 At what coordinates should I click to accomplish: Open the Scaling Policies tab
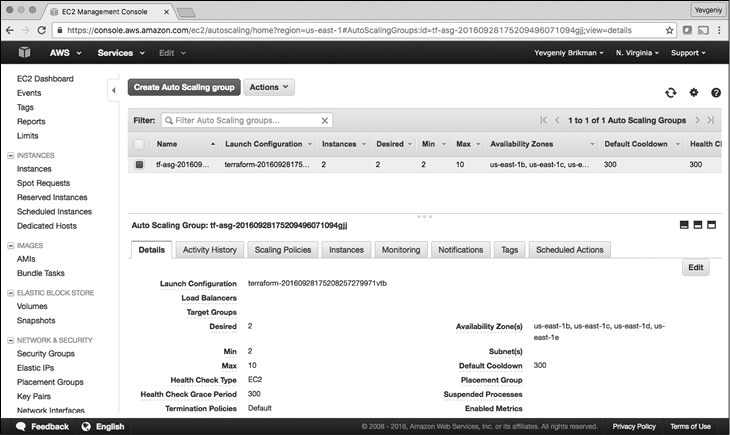(283, 249)
